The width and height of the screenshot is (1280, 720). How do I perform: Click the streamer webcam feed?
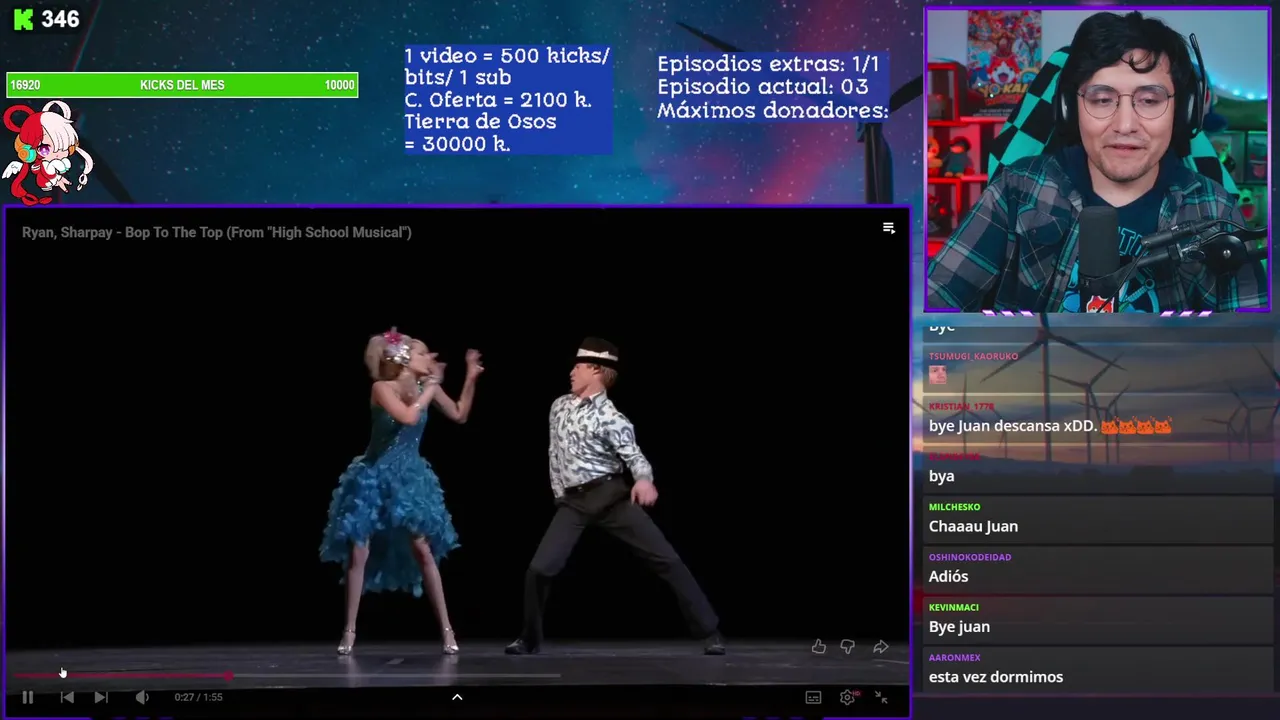point(1097,160)
